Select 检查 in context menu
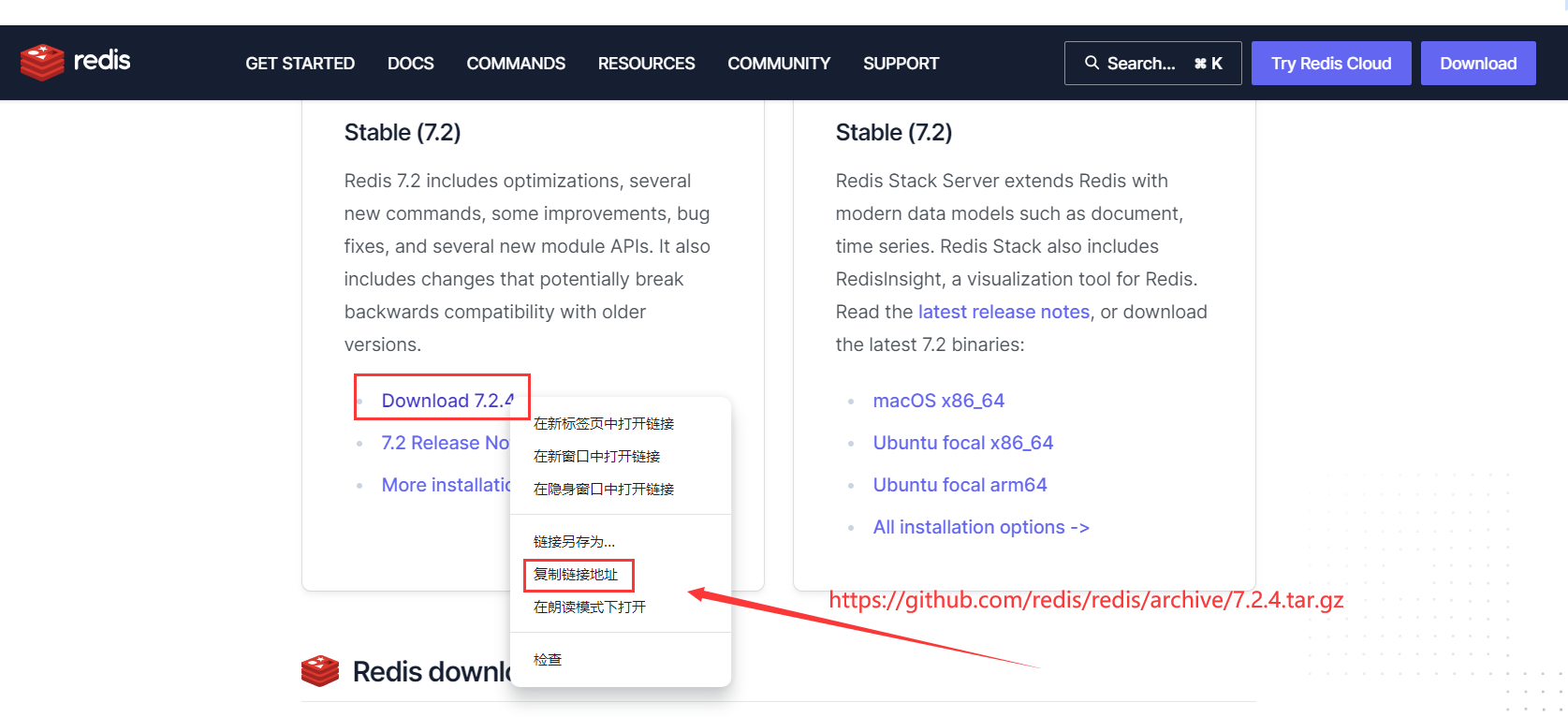The width and height of the screenshot is (1568, 717). (x=621, y=660)
